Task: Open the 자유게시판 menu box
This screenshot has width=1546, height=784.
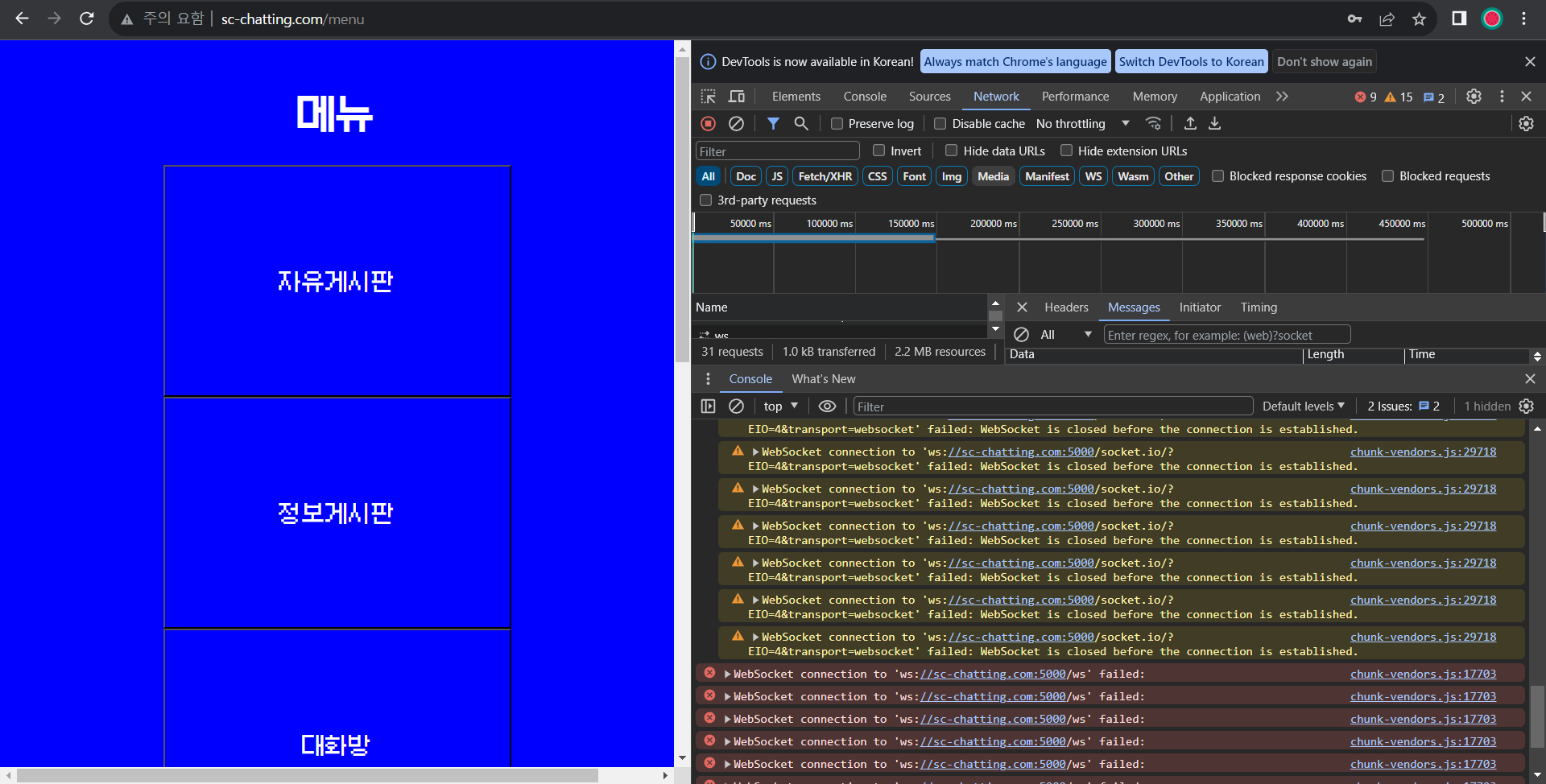Action: [x=337, y=282]
